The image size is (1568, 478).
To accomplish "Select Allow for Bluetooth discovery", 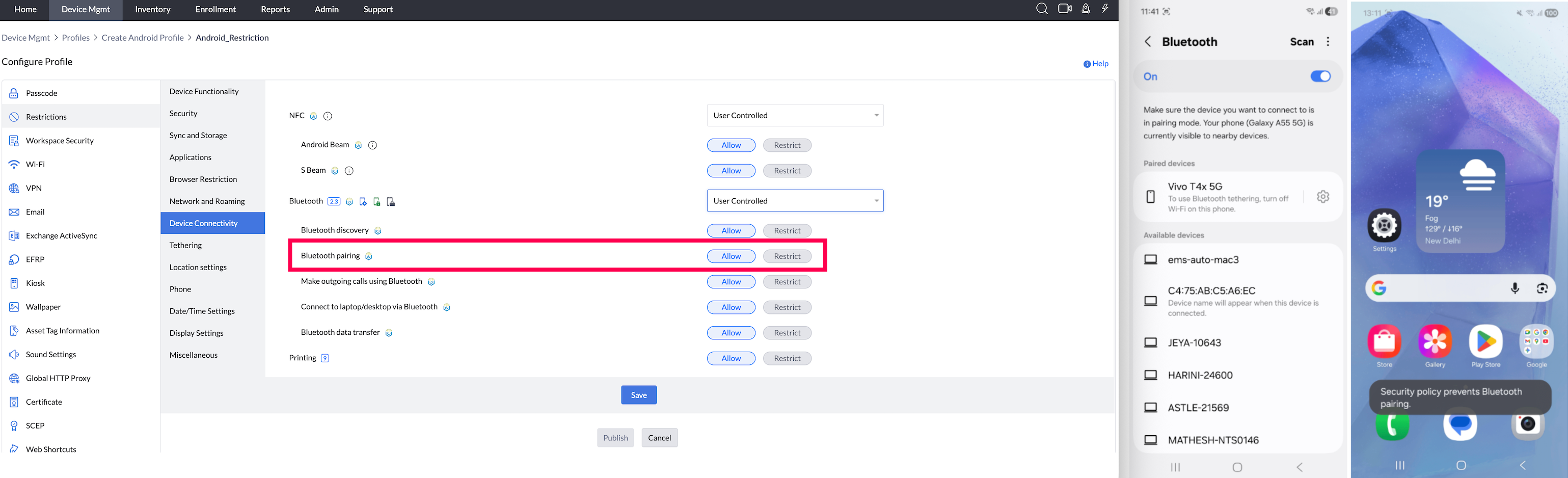I will tap(731, 231).
